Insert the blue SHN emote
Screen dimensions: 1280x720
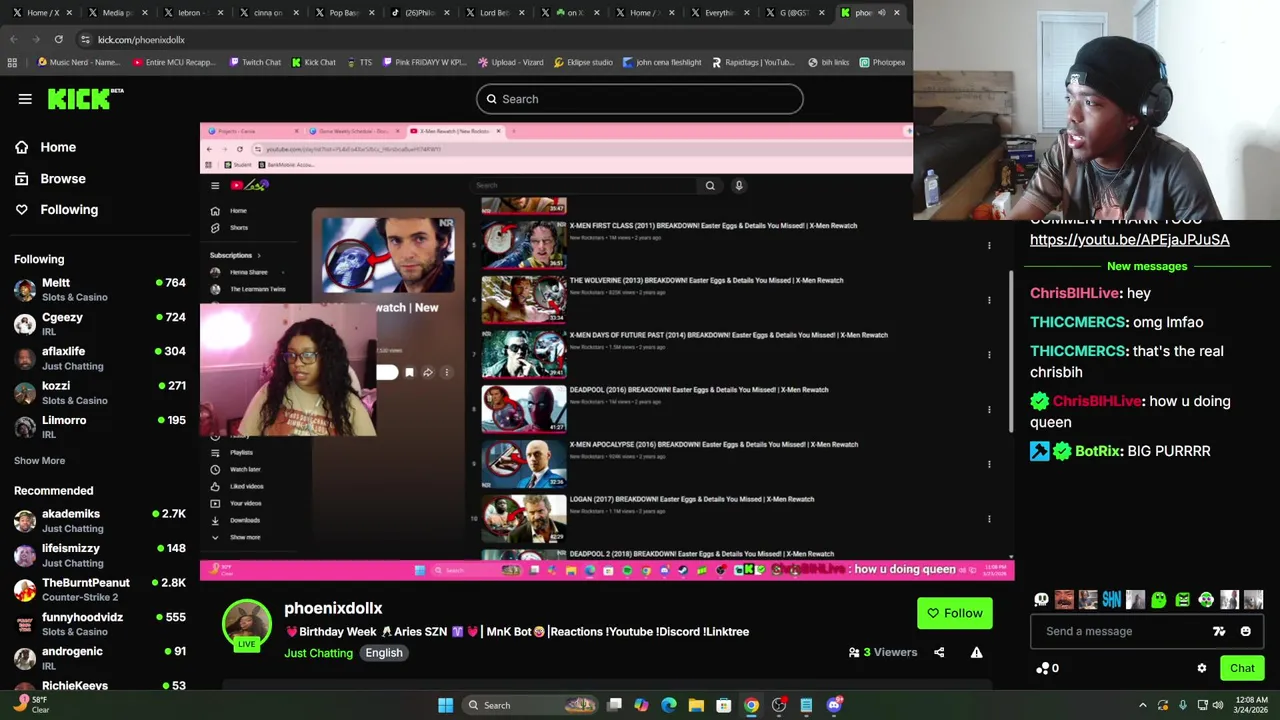pyautogui.click(x=1112, y=600)
